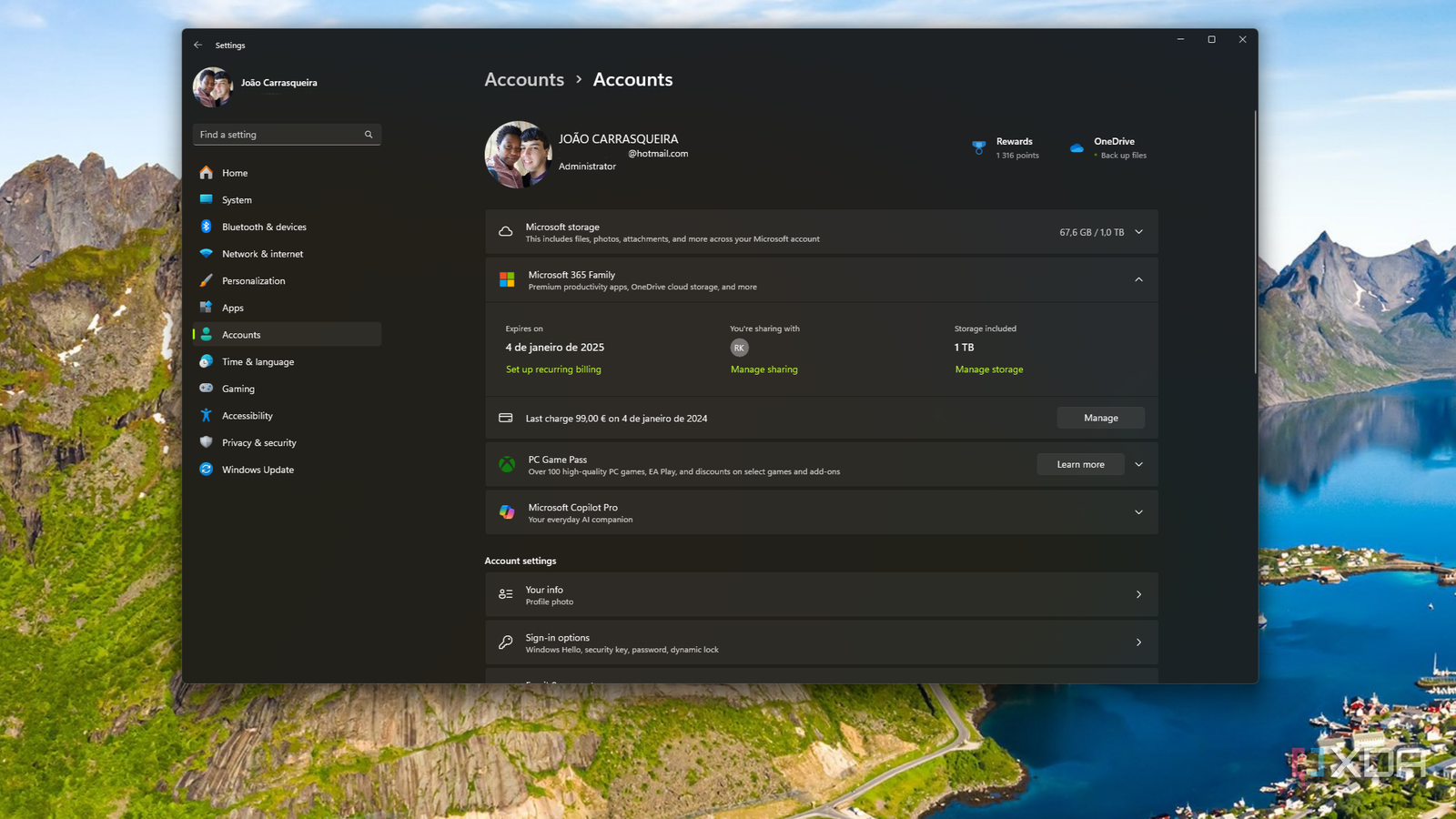Click the Time & language globe icon
Screen dimensions: 1456x819
pyautogui.click(x=207, y=361)
